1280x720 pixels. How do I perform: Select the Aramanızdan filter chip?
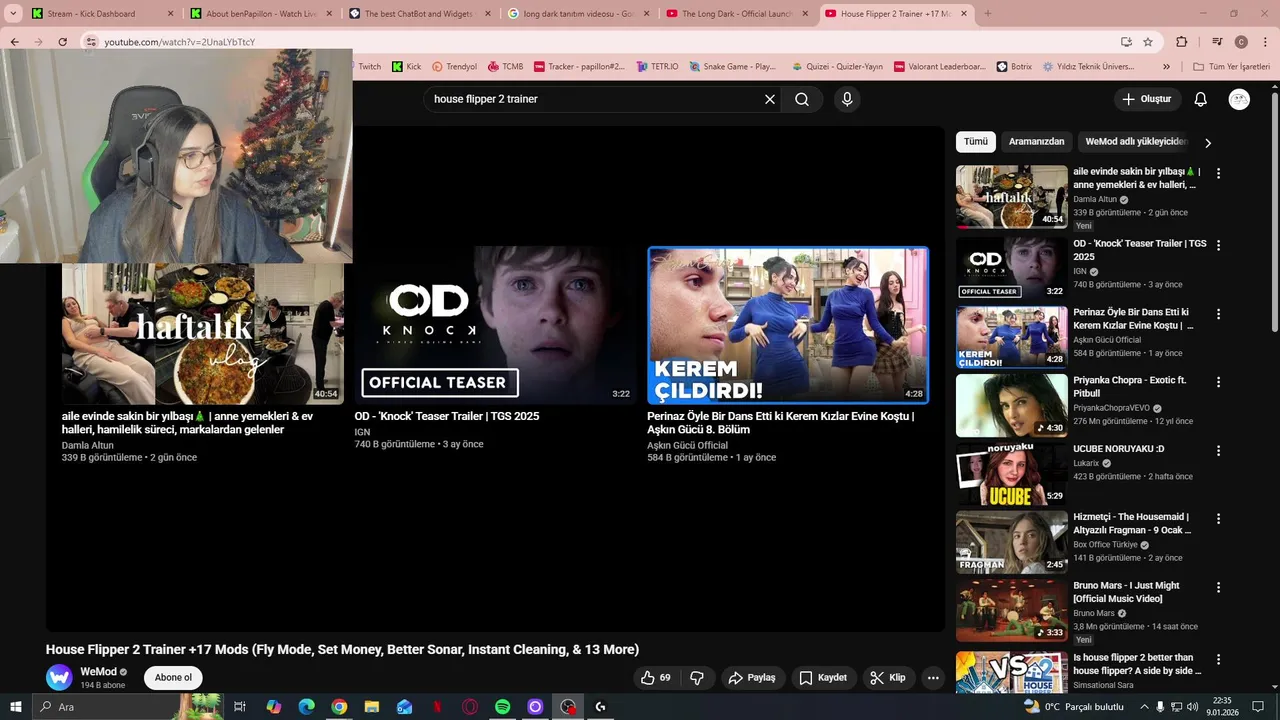pos(1036,142)
